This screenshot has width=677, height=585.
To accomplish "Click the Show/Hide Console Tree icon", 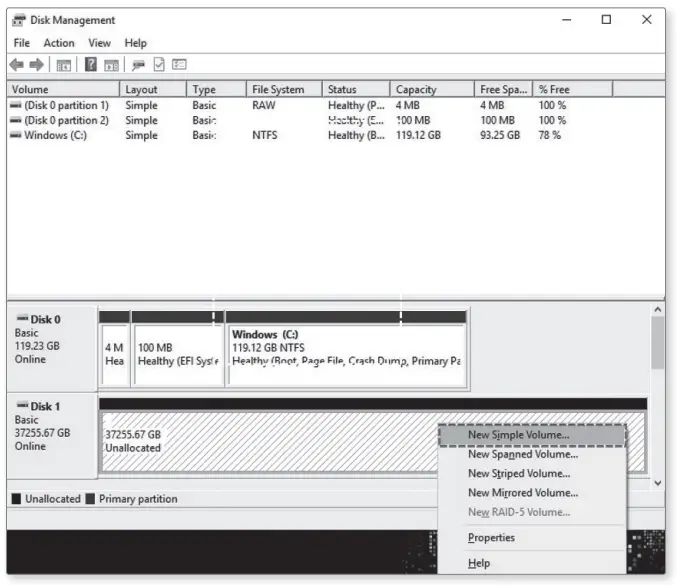I will coord(63,64).
